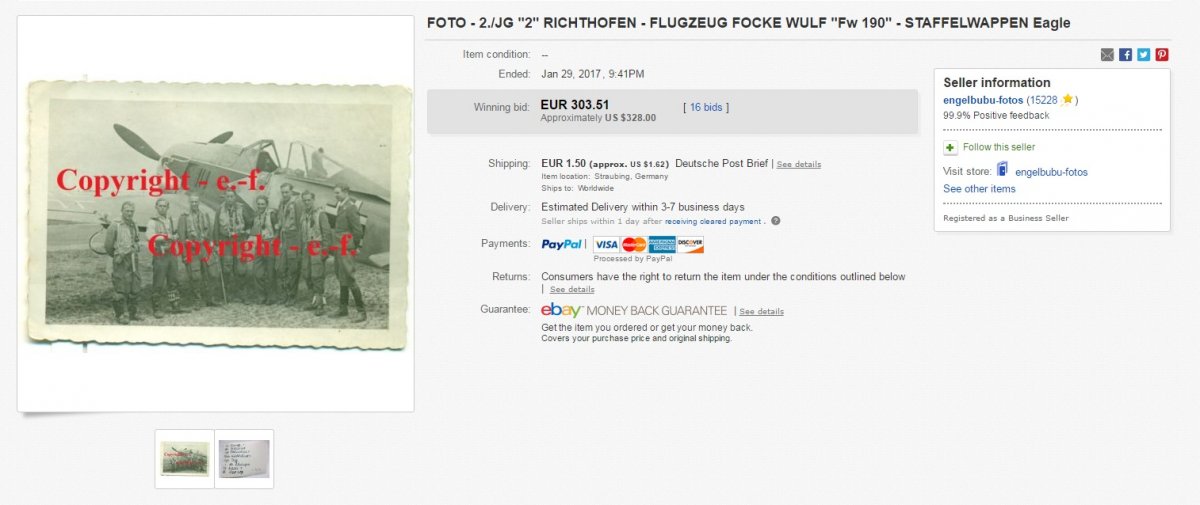
Task: Click the eBay Money Back Guarantee logo
Action: pyautogui.click(x=634, y=311)
